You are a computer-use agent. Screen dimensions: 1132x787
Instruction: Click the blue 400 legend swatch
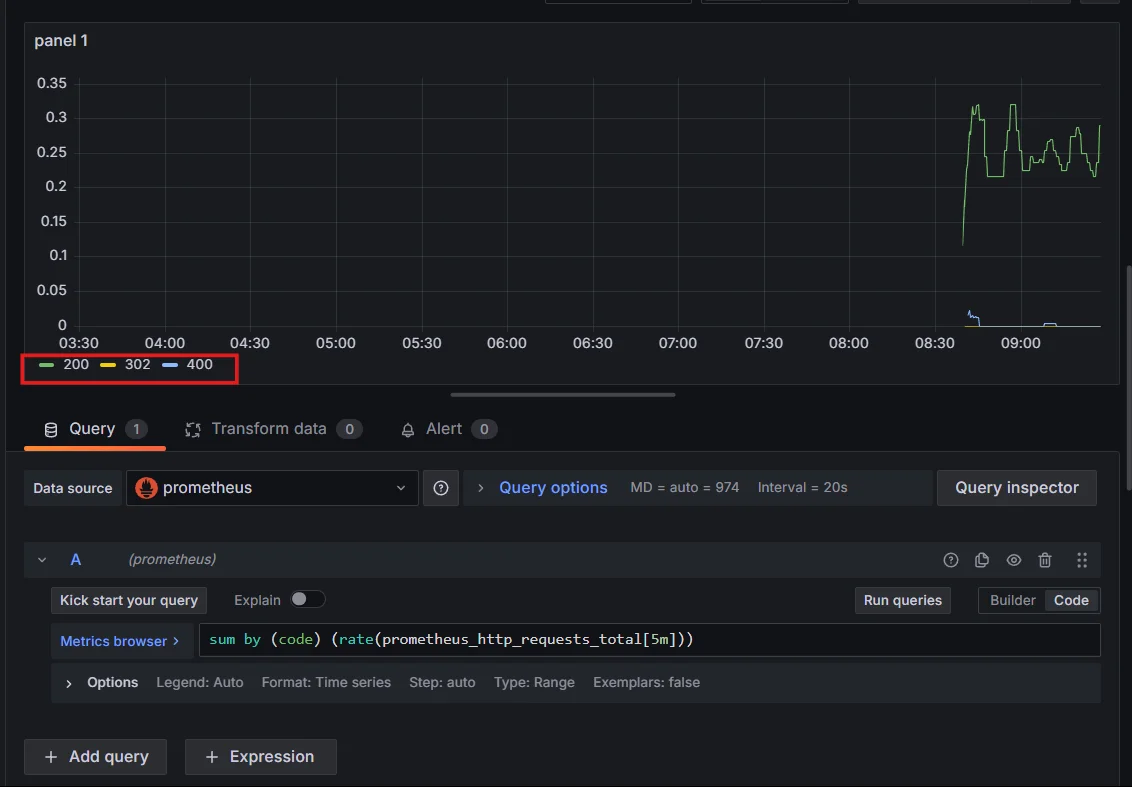click(x=170, y=365)
